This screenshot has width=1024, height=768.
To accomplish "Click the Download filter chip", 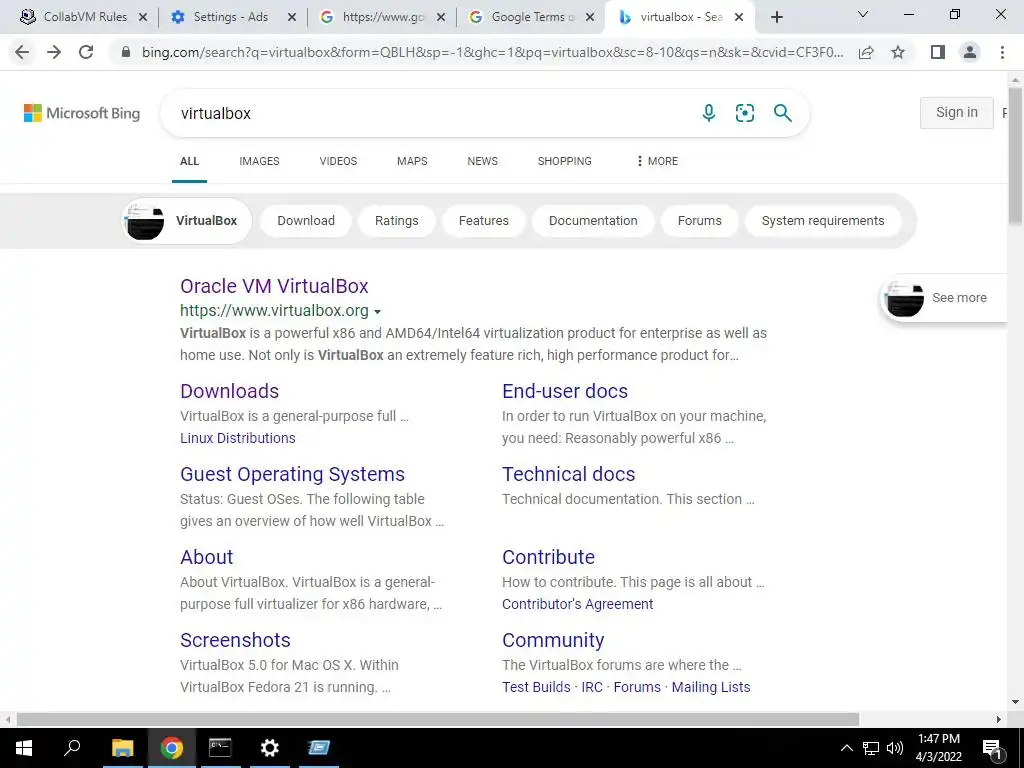I will [306, 221].
